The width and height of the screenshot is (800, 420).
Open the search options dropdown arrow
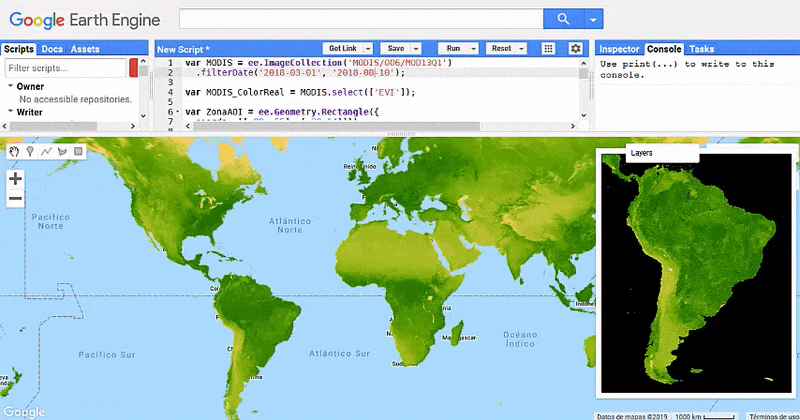coord(593,19)
